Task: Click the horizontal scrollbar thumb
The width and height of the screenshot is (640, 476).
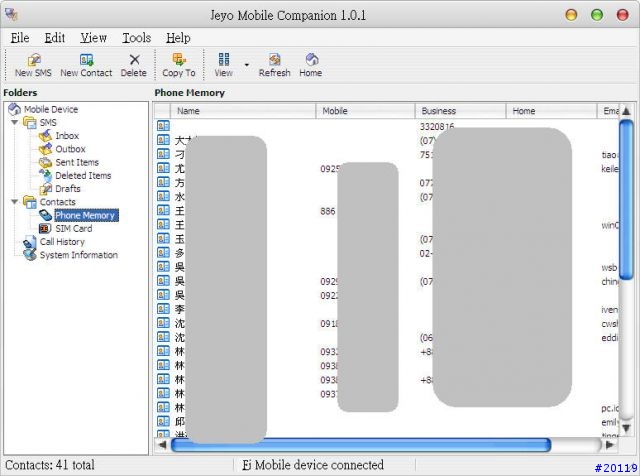Action: [x=361, y=445]
